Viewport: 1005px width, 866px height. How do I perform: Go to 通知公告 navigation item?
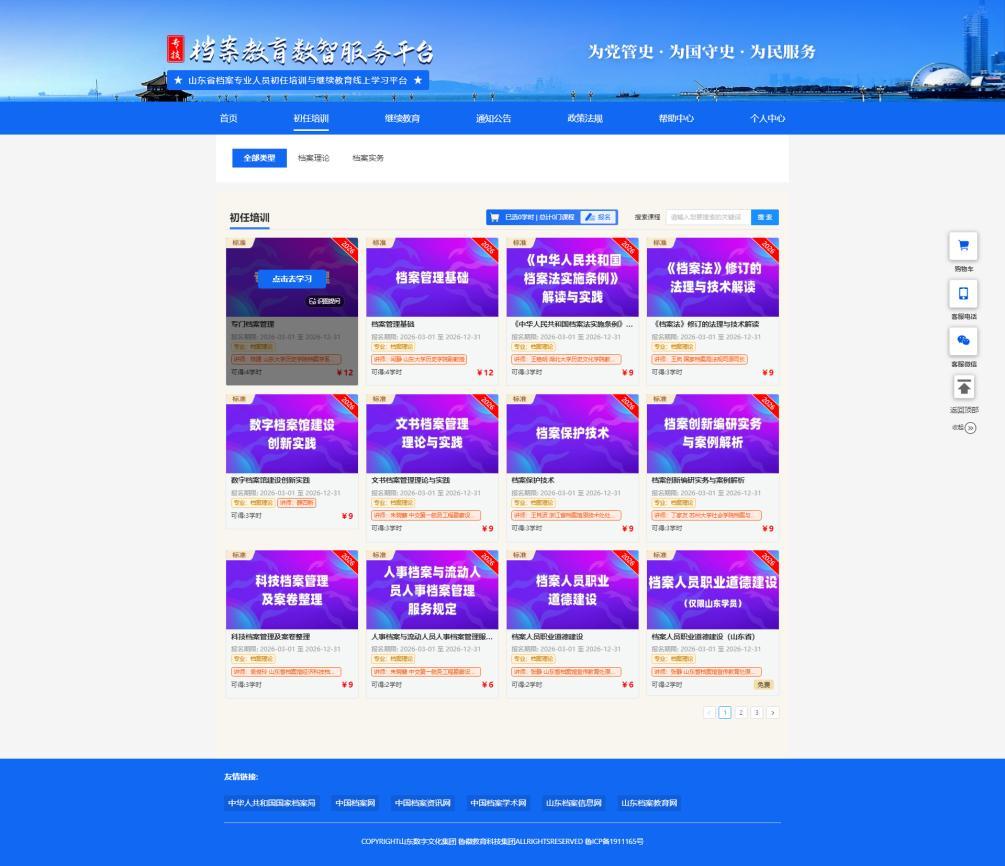(494, 119)
